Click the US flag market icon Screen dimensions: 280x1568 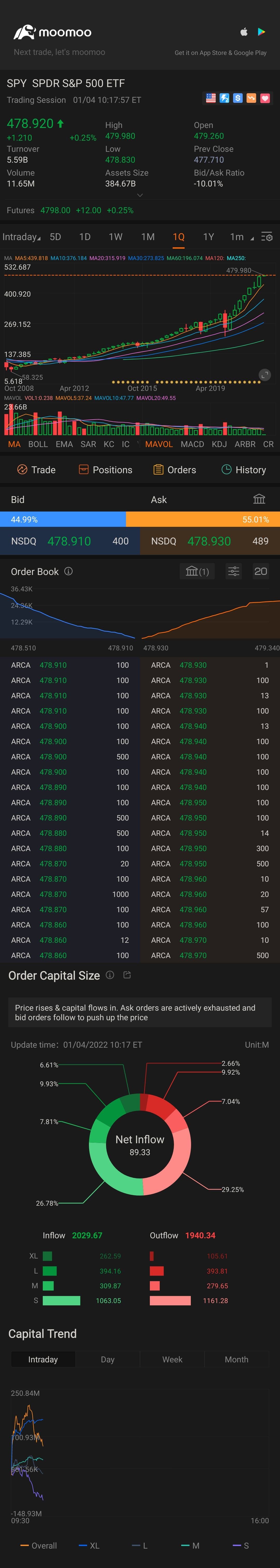pyautogui.click(x=211, y=98)
